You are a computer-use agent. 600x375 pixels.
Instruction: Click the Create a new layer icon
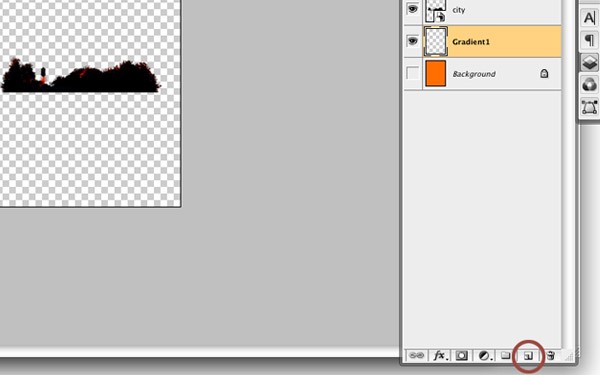tap(528, 356)
